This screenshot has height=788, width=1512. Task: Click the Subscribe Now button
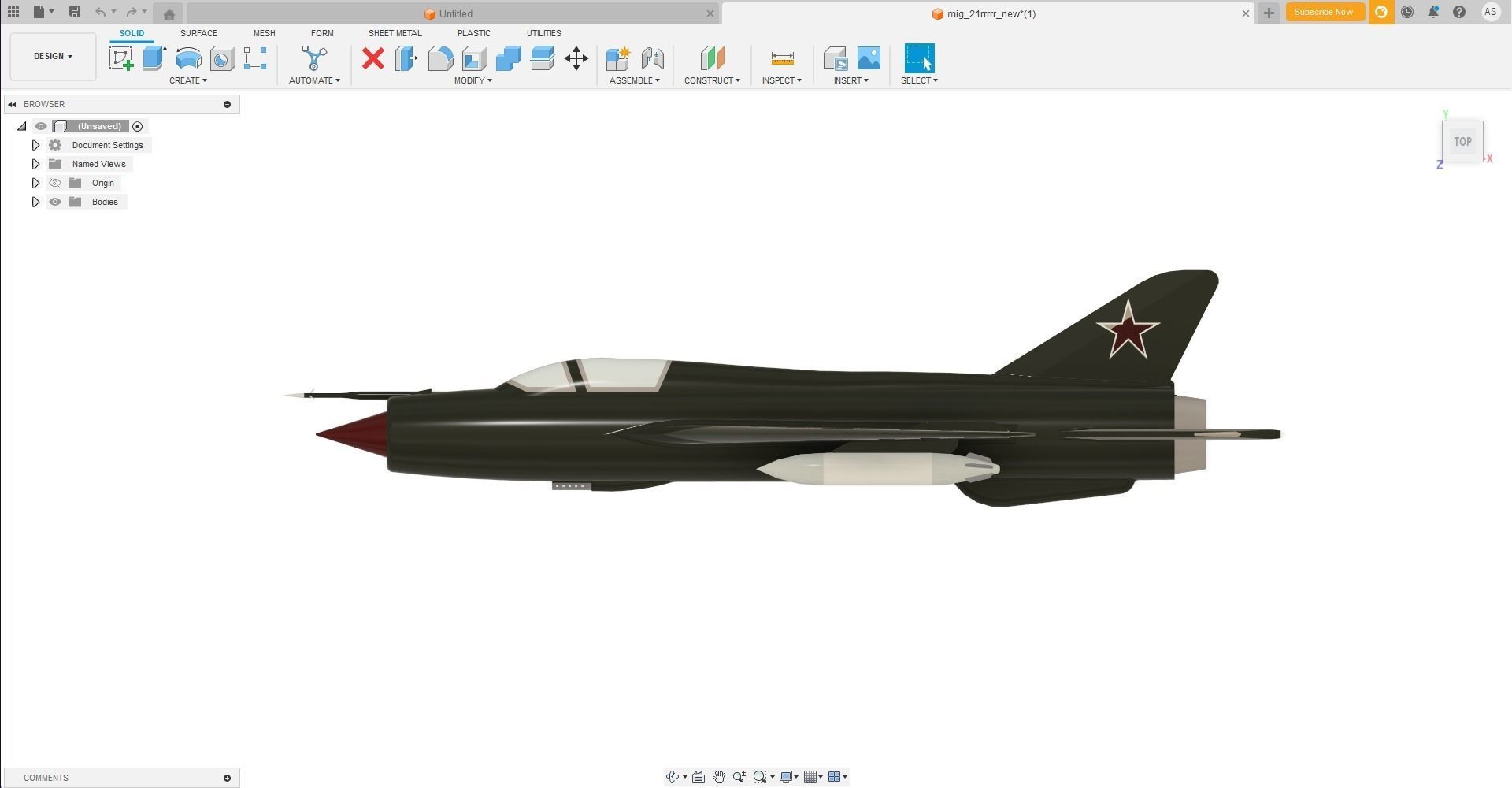tap(1323, 12)
